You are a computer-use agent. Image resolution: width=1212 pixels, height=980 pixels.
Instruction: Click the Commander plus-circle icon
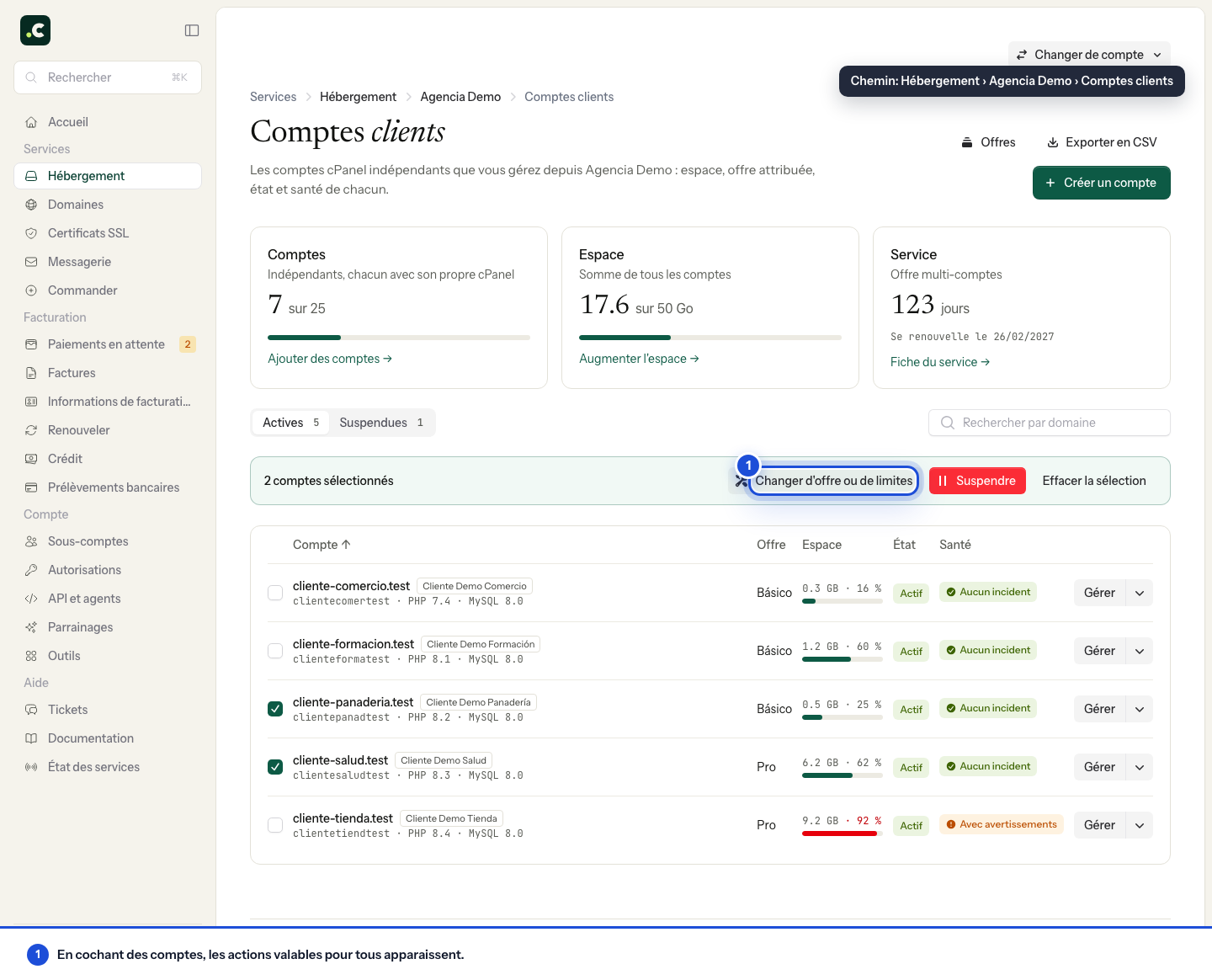click(31, 290)
